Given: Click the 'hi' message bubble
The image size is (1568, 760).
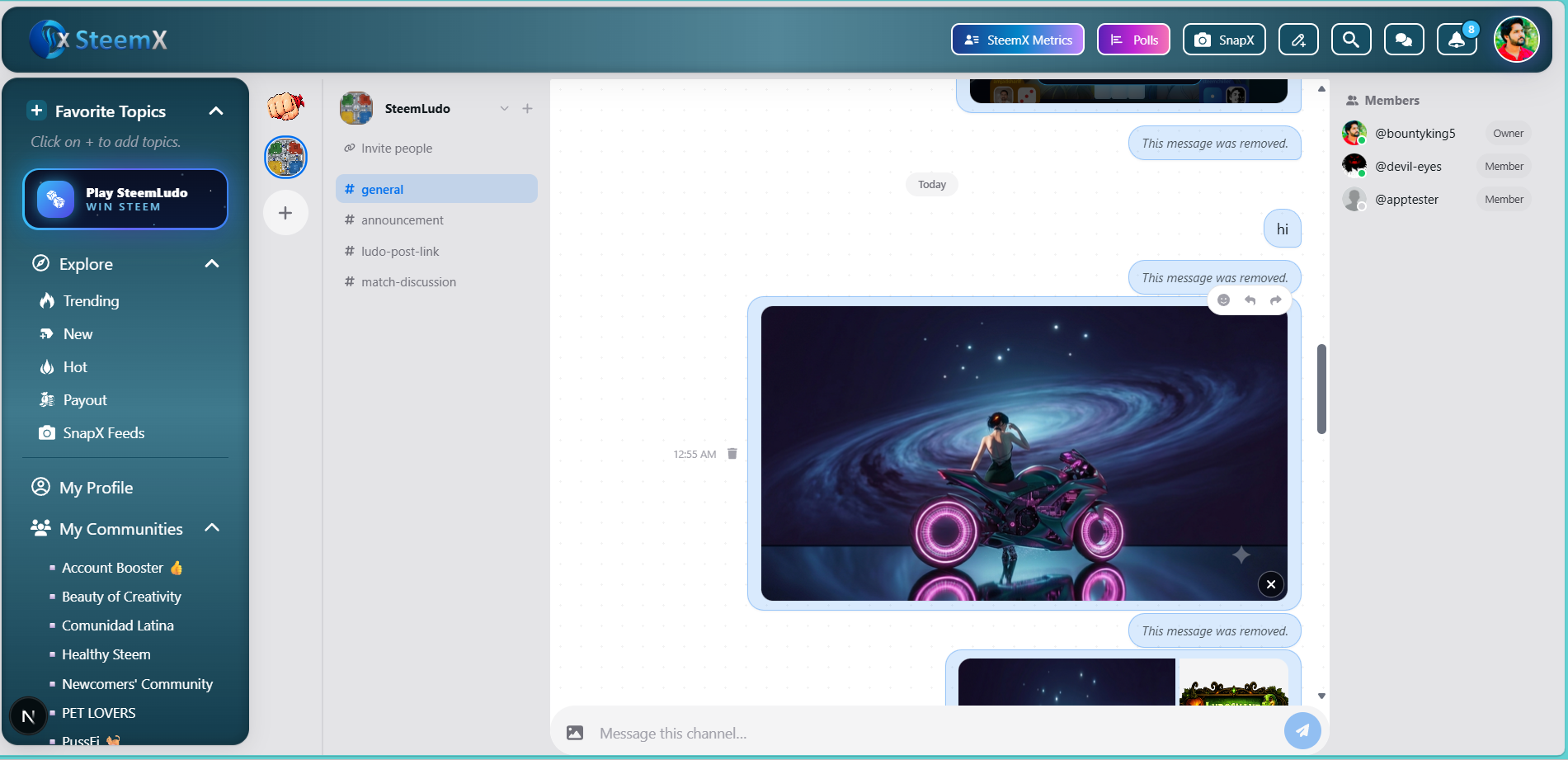Looking at the screenshot, I should (x=1283, y=229).
